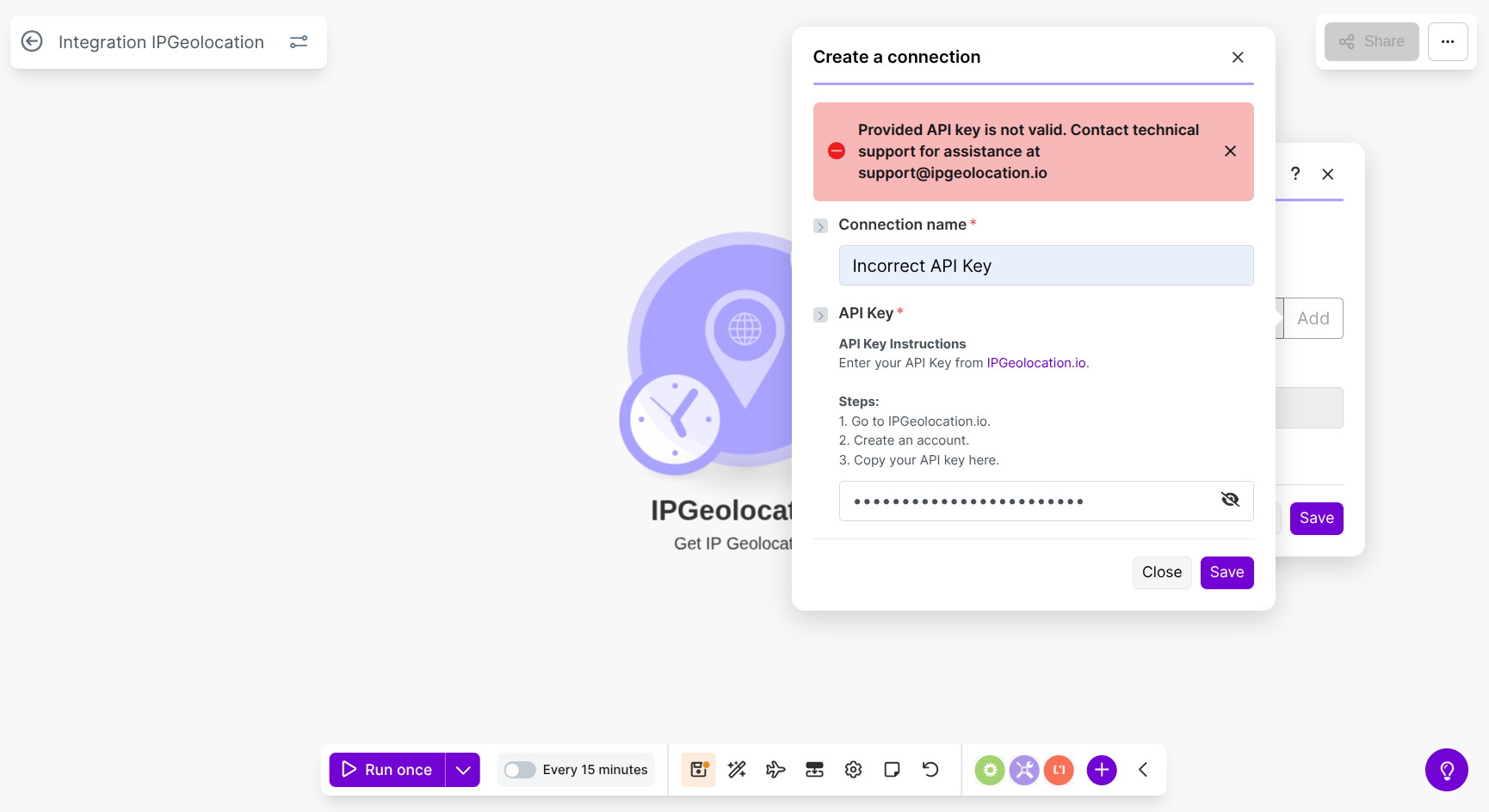1489x812 pixels.
Task: Collapse the toolbar with left chevron
Action: (1143, 770)
